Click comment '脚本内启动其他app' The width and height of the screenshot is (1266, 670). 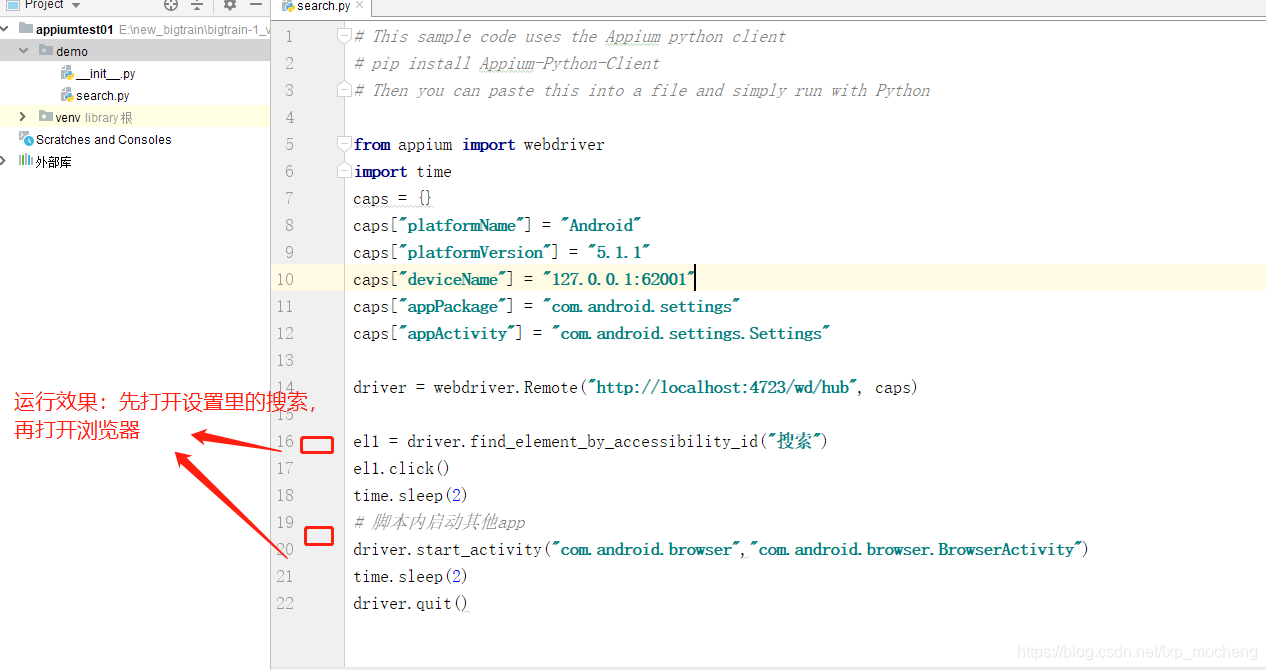(440, 522)
